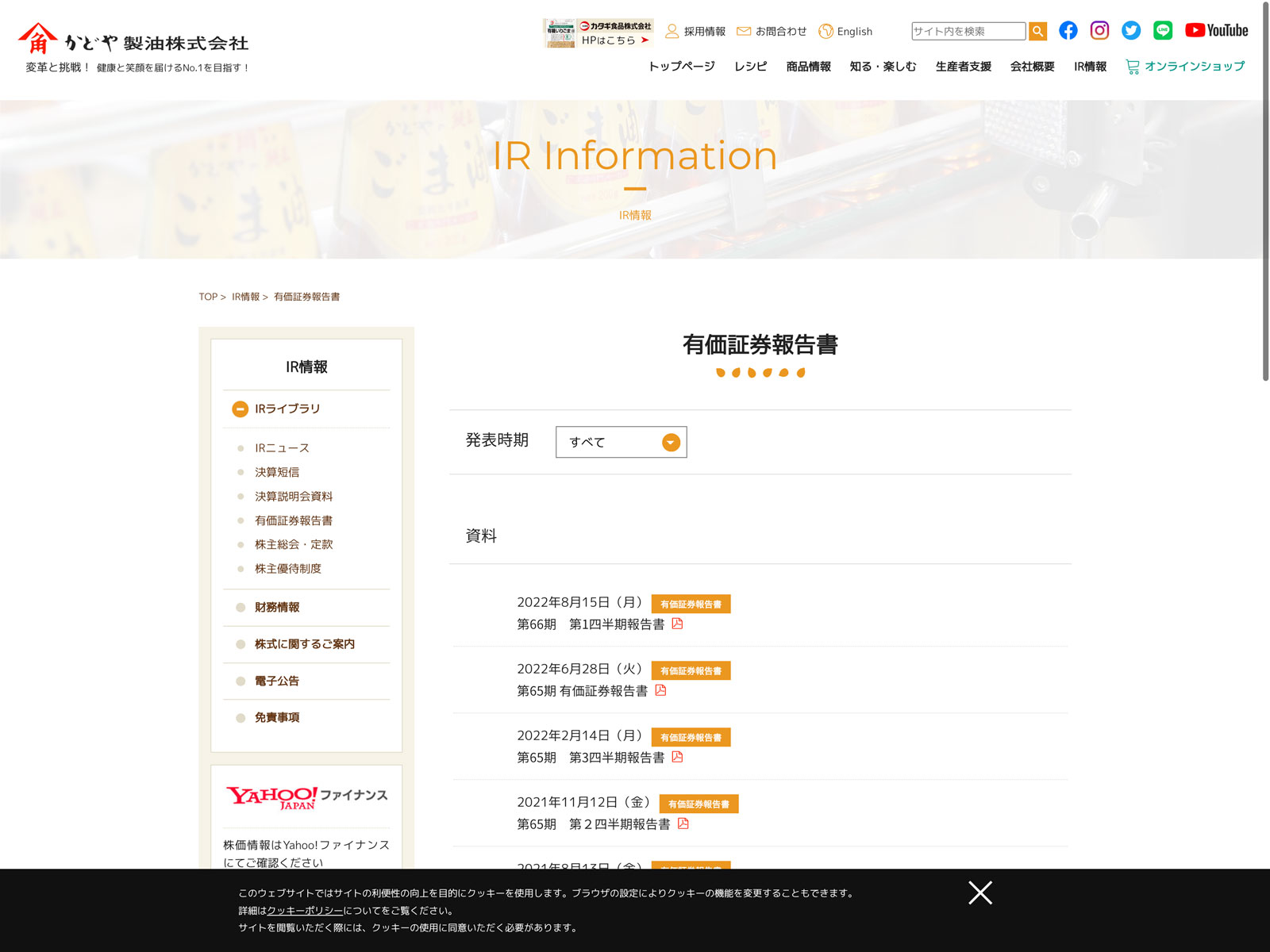Click the orange search magnifier button
The height and width of the screenshot is (952, 1270).
tap(1037, 31)
